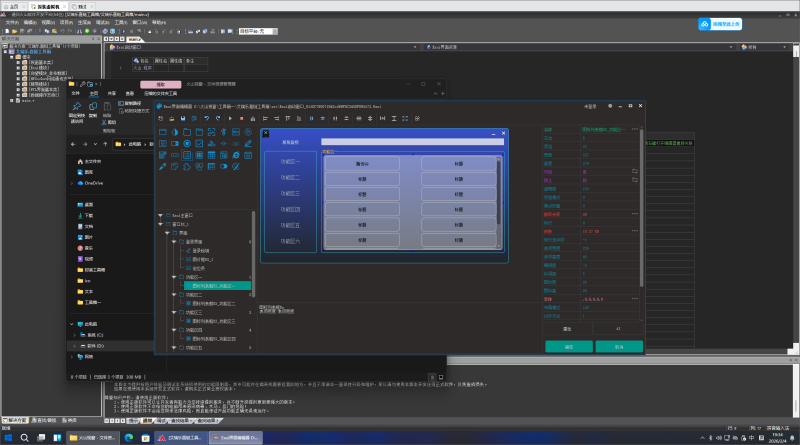
Task: Click the Undo arrow in the editor toolbar
Action: [206, 119]
